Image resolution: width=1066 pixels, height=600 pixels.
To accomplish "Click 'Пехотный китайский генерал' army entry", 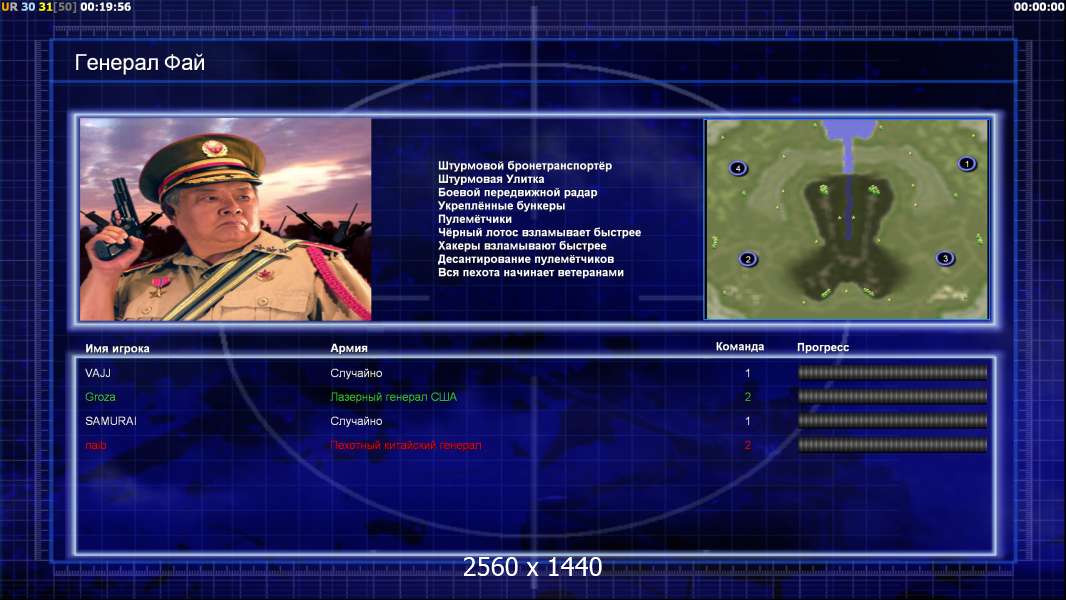I will [x=406, y=445].
